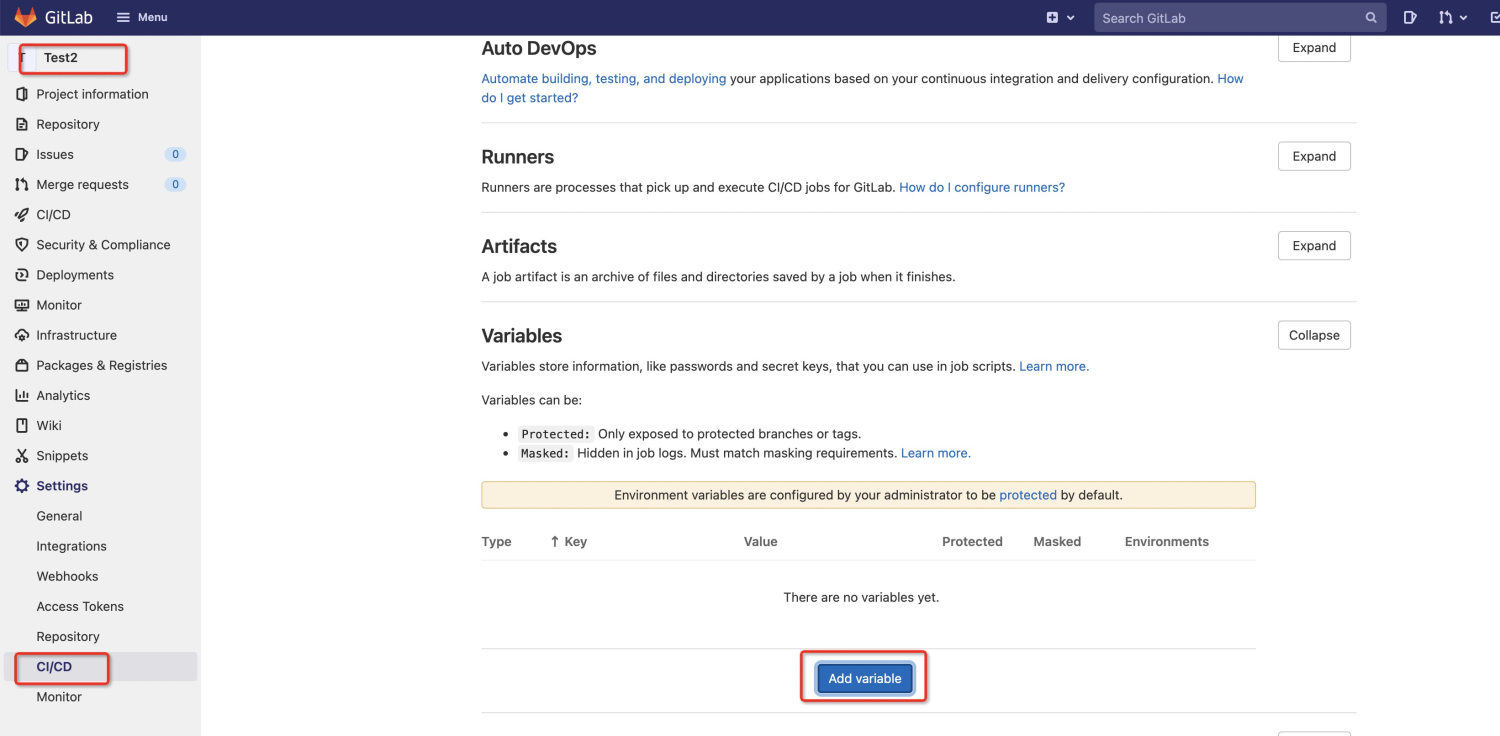The height and width of the screenshot is (736, 1500).
Task: Click the Project information sidebar icon
Action: coord(22,94)
